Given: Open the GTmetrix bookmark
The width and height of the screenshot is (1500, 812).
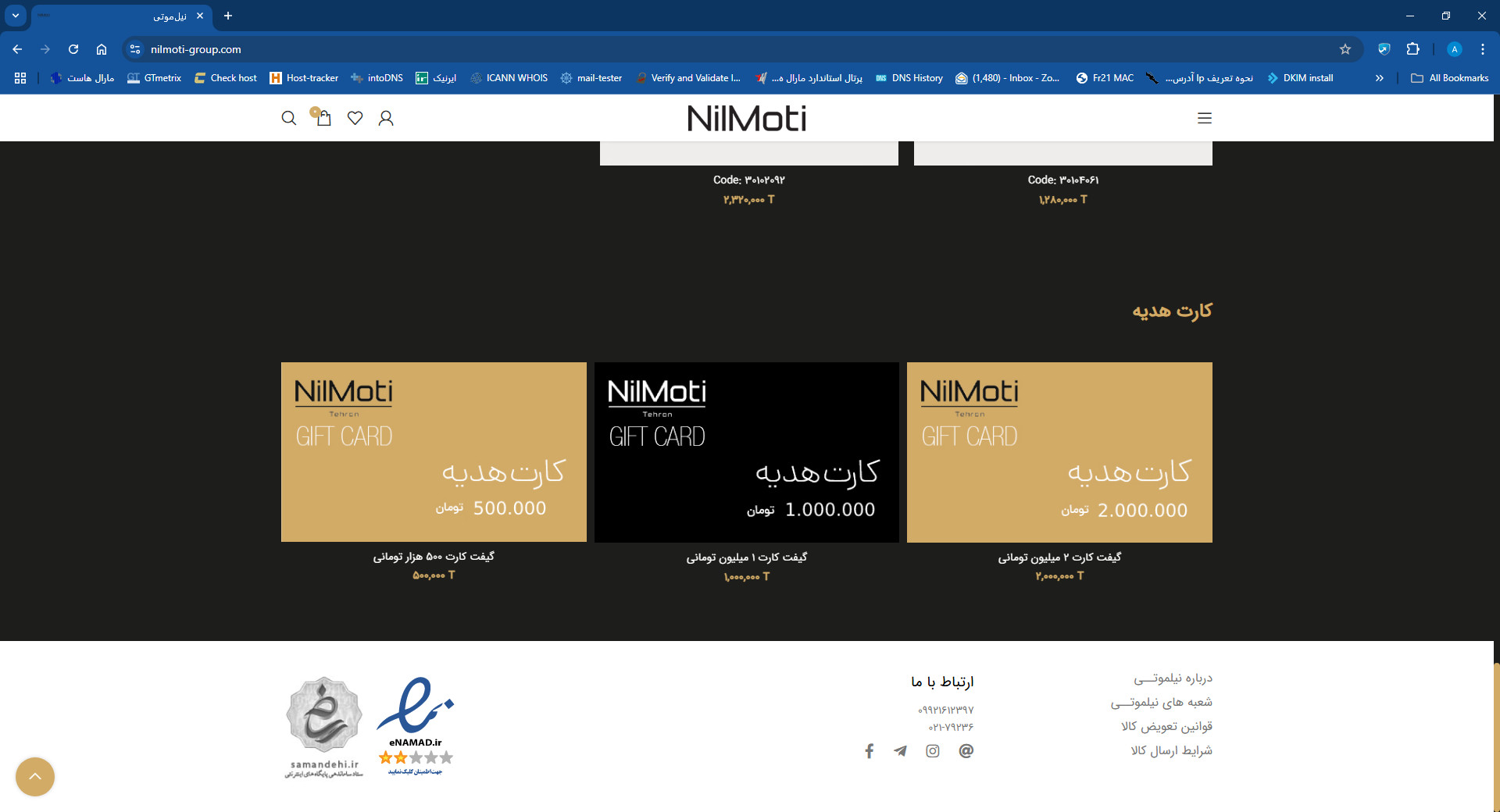Looking at the screenshot, I should 154,78.
